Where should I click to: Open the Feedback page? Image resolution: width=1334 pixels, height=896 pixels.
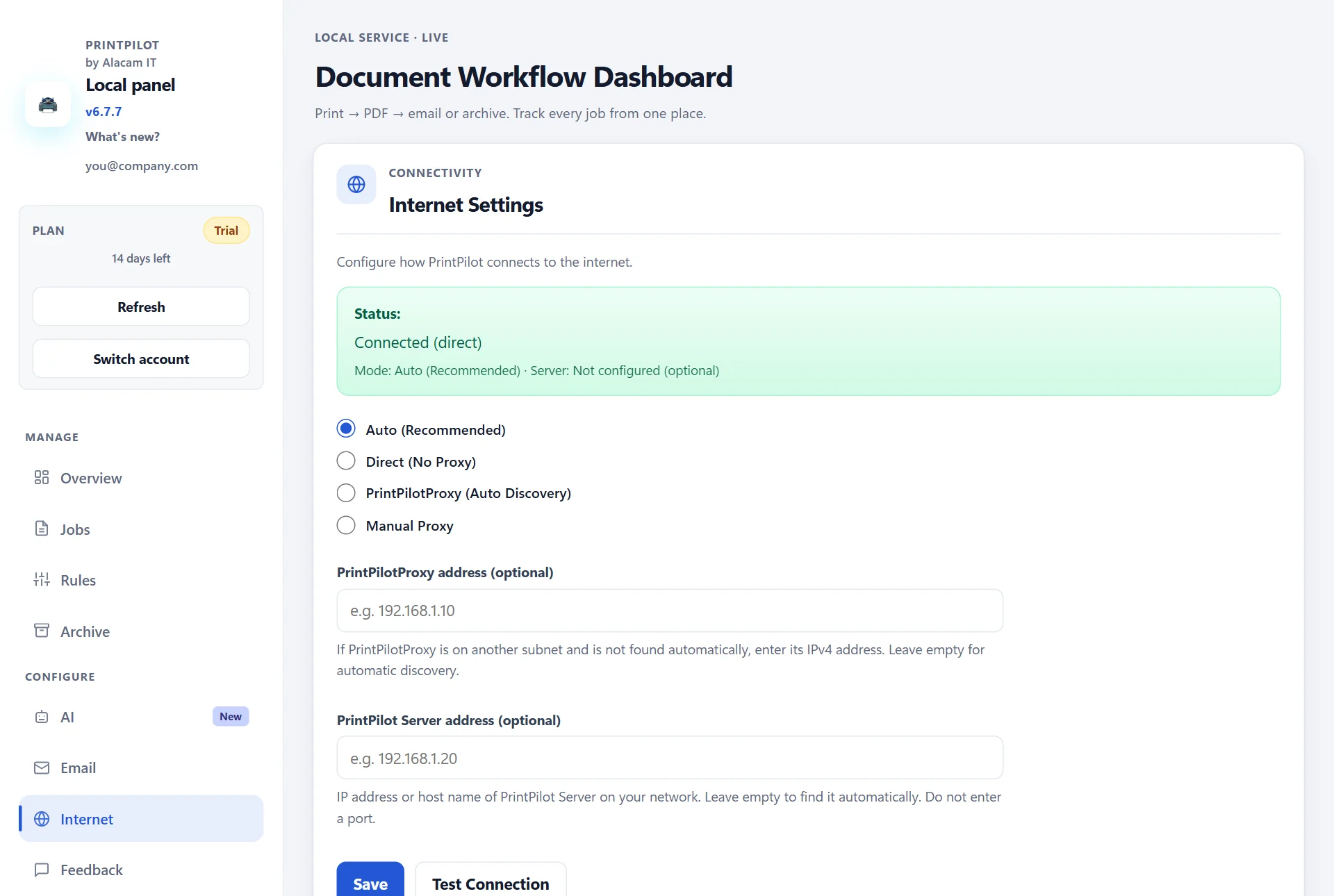pos(141,870)
